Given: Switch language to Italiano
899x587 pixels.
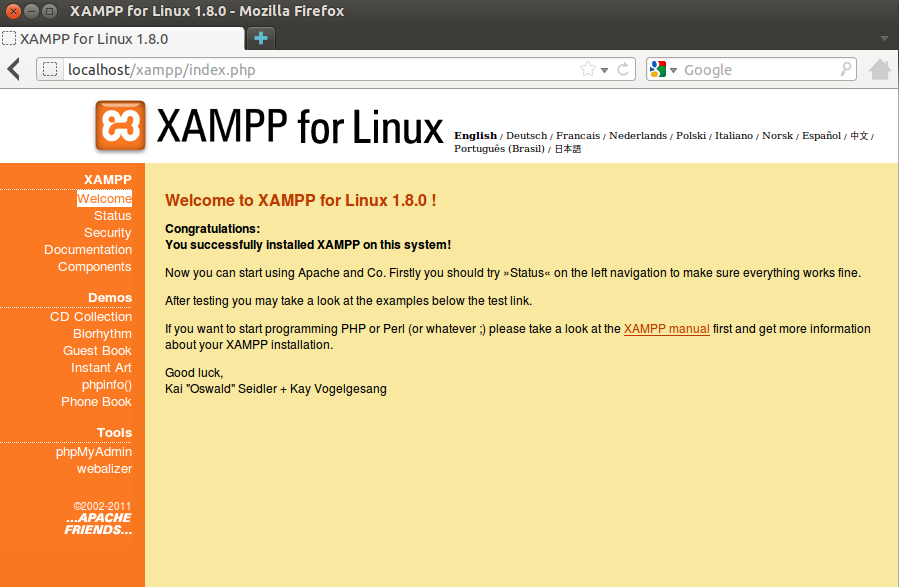Looking at the screenshot, I should tap(734, 135).
